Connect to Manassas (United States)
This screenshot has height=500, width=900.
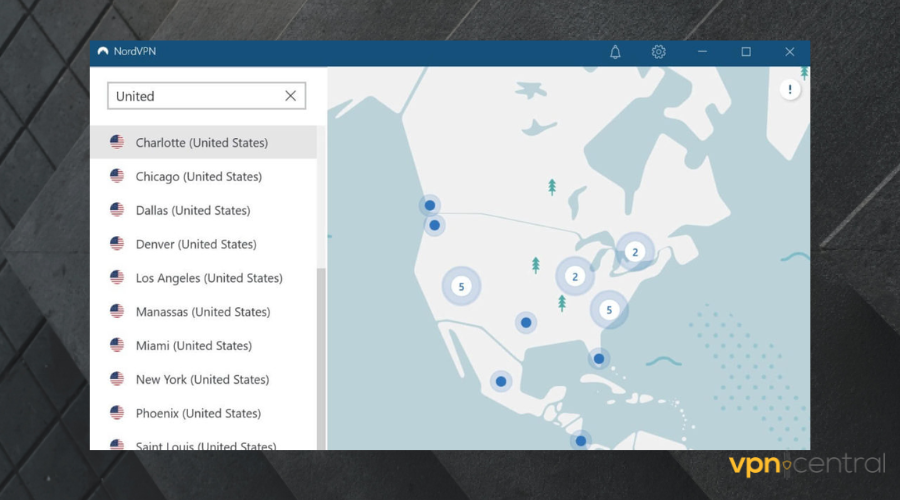pos(202,312)
